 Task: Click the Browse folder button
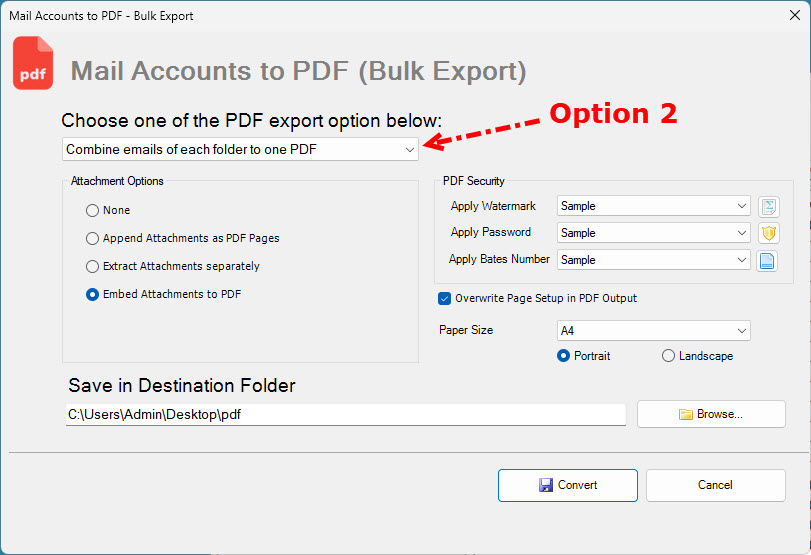pyautogui.click(x=711, y=414)
